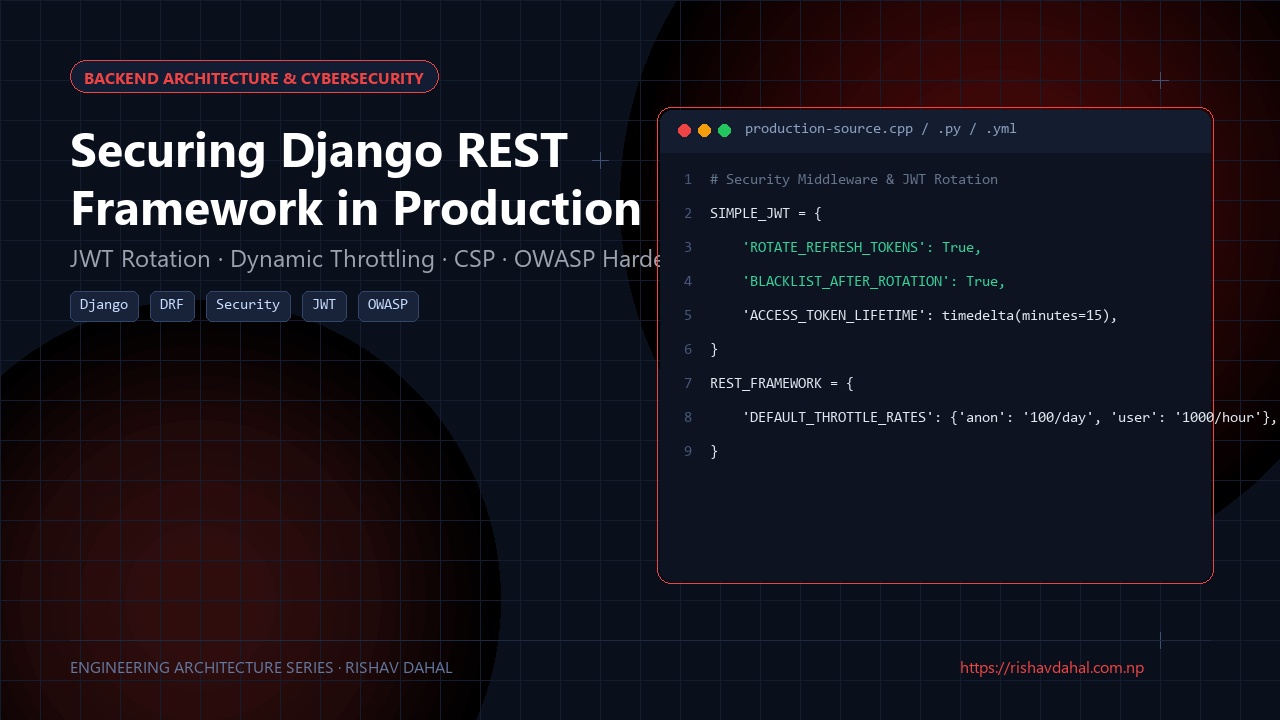Screen dimensions: 1280x720
Task: Click the Security Middleware comment on line 1
Action: pyautogui.click(x=854, y=180)
